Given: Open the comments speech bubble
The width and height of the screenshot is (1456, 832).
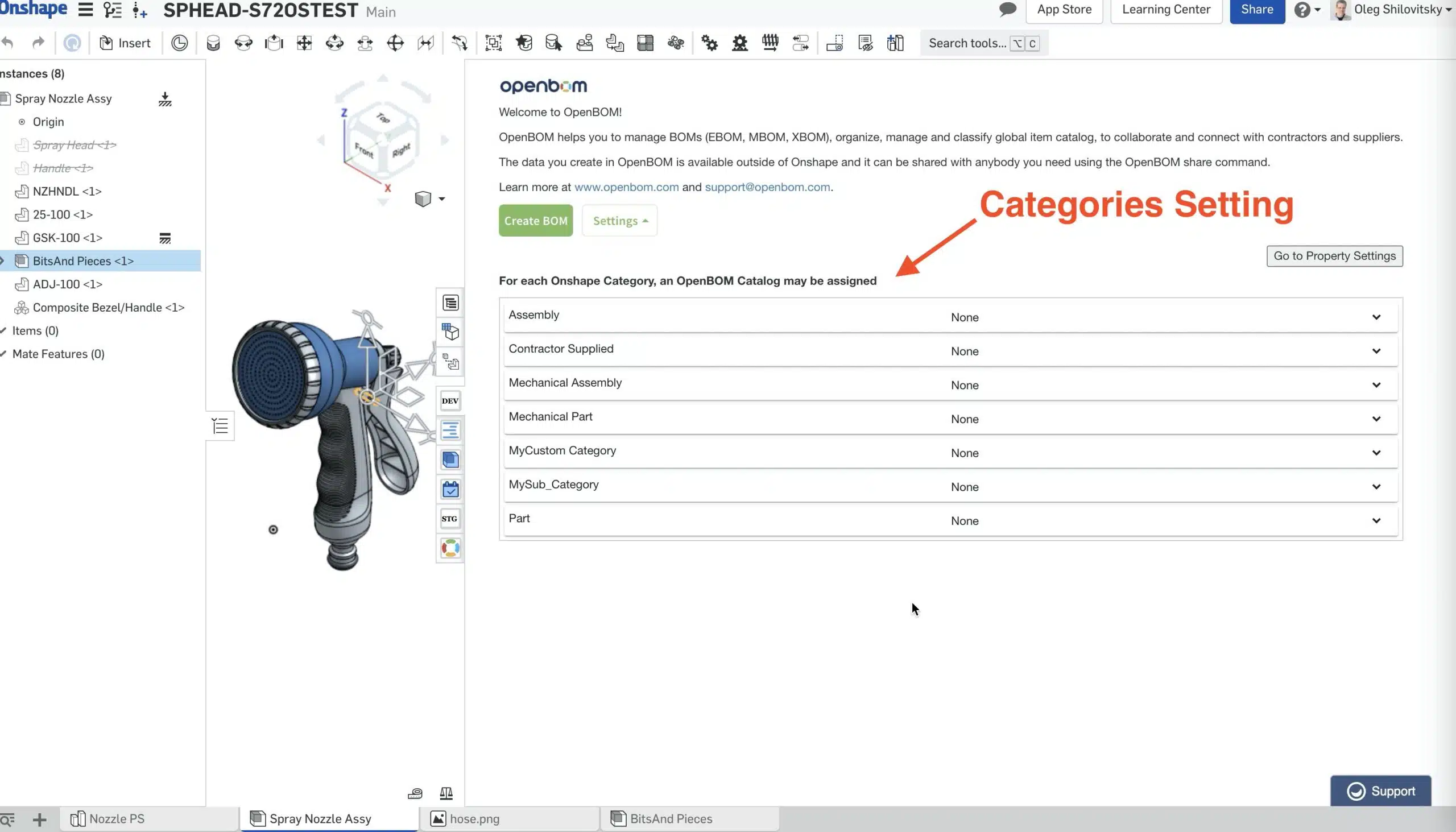Looking at the screenshot, I should tap(1008, 9).
